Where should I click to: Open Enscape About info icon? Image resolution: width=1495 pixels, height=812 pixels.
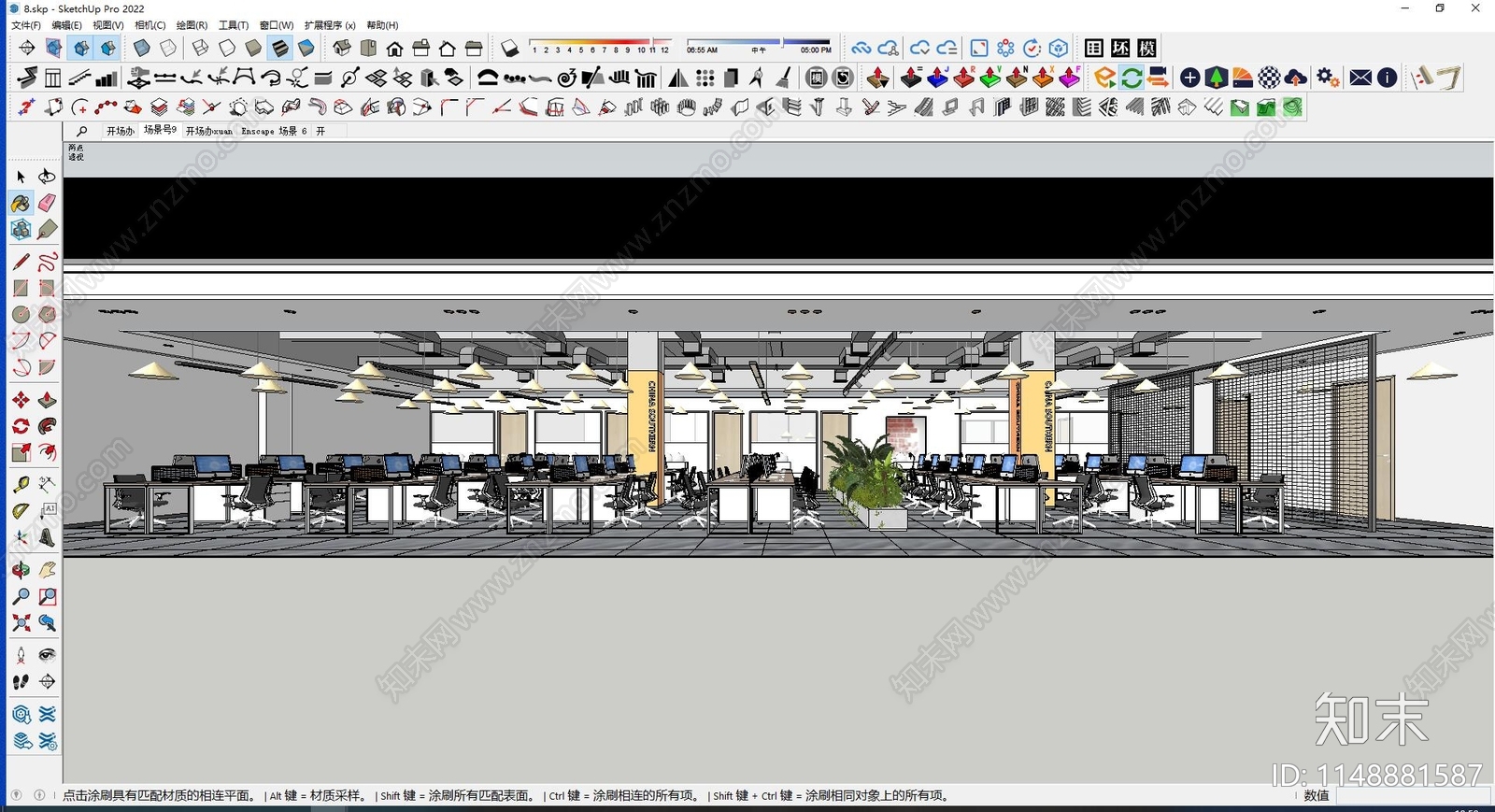point(1387,78)
